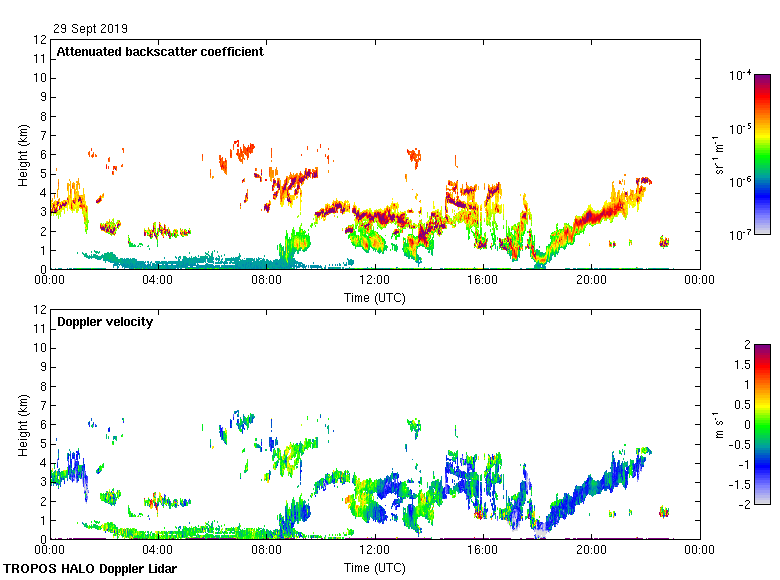
Task: Click the 04:00 time tick under the upper plot
Action: [x=158, y=282]
